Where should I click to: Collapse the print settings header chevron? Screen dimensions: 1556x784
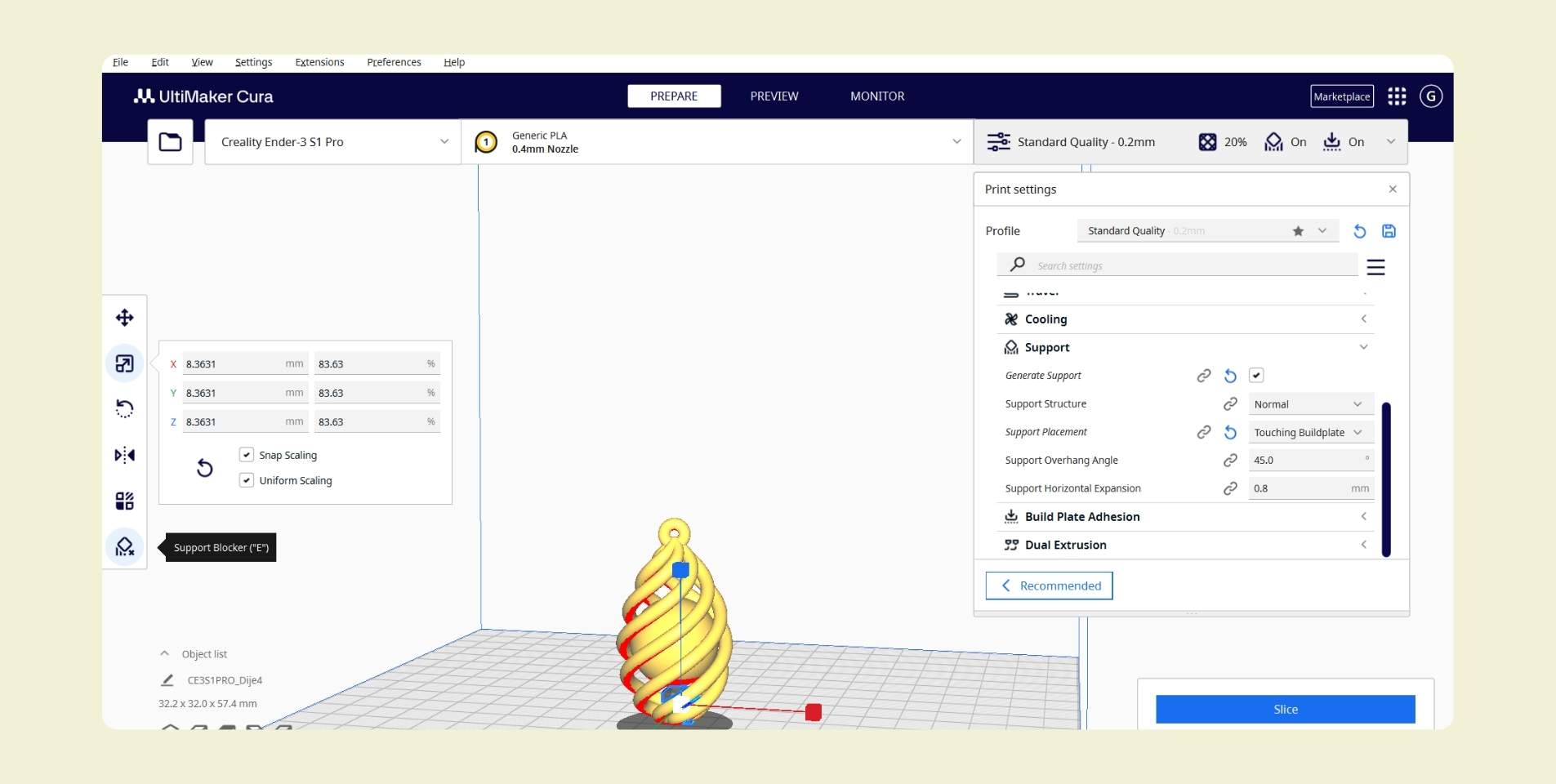pos(1390,141)
